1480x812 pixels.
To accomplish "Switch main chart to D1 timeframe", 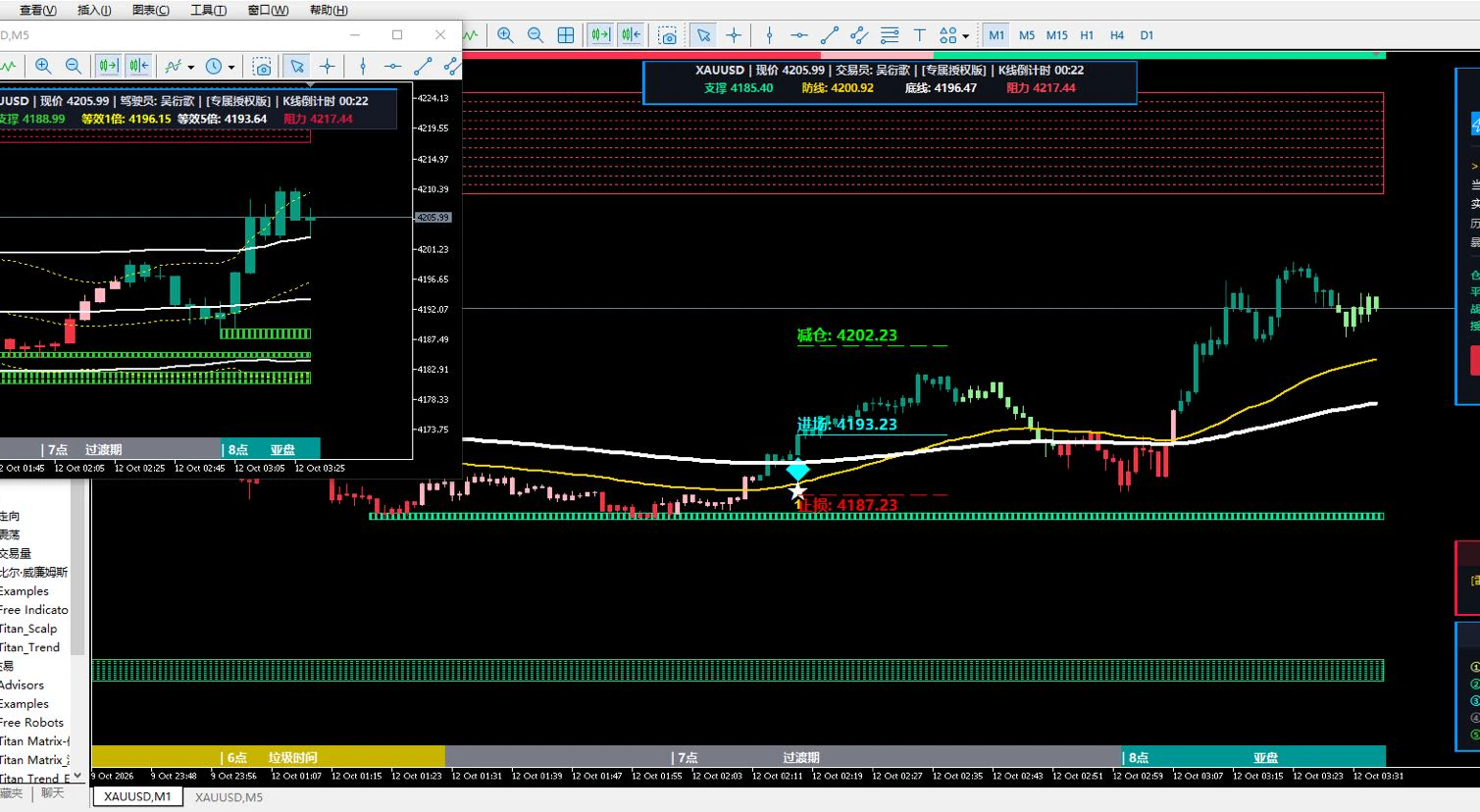I will click(1147, 35).
